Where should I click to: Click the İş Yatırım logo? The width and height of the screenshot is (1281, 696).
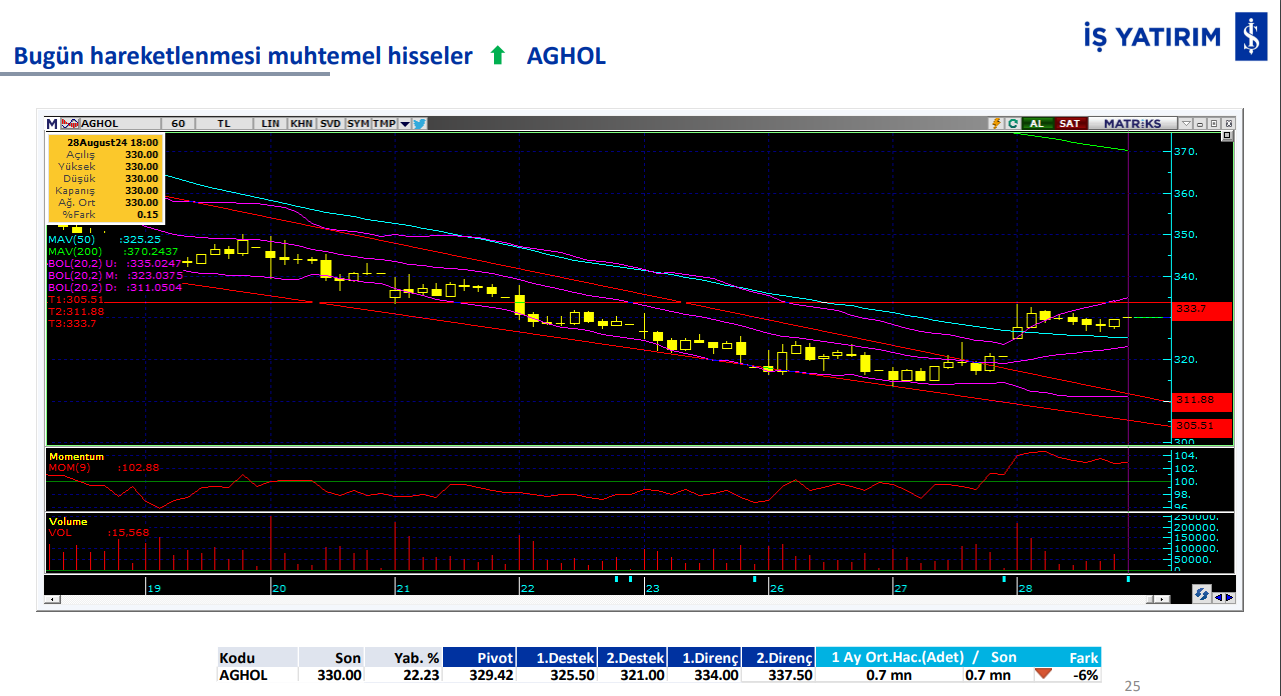(x=1248, y=39)
